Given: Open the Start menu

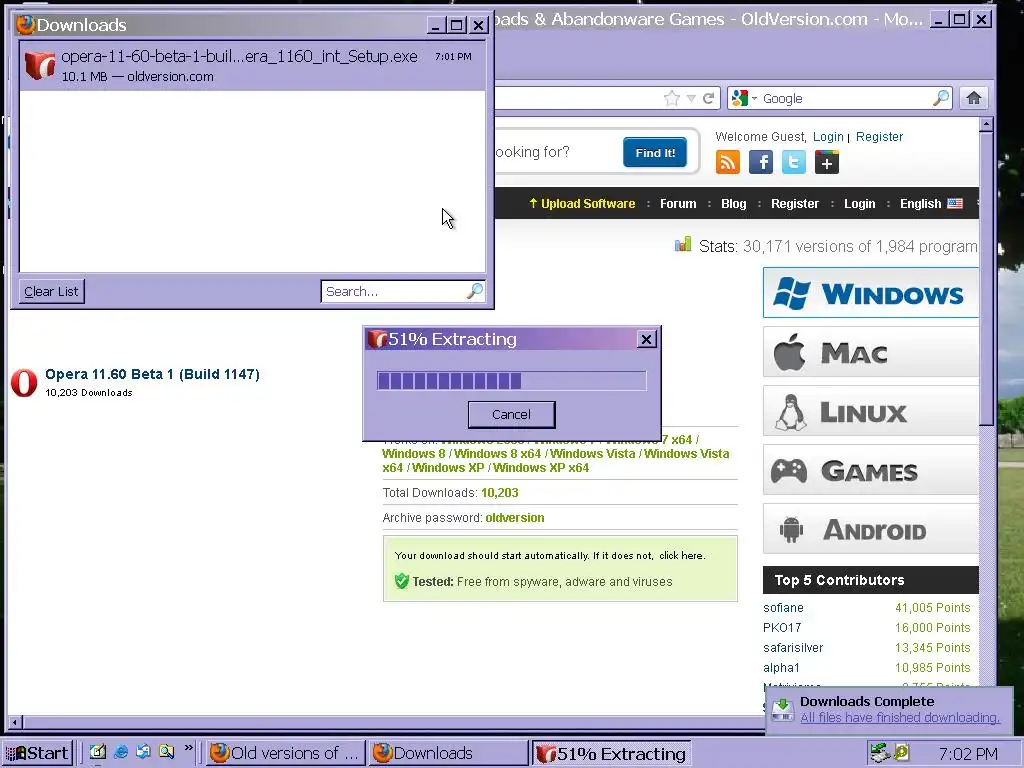Looking at the screenshot, I should (x=37, y=753).
